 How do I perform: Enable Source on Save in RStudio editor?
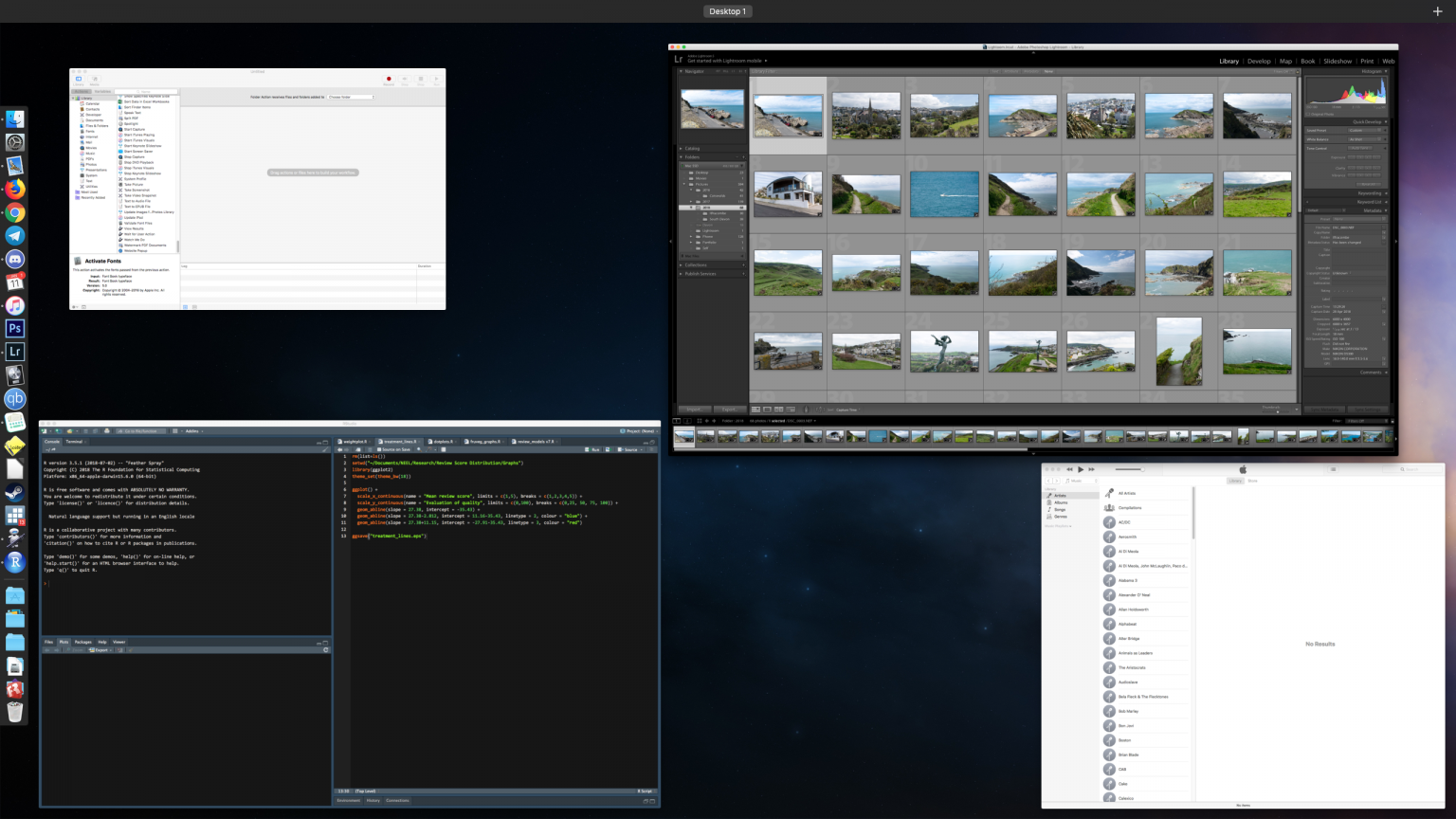click(380, 448)
